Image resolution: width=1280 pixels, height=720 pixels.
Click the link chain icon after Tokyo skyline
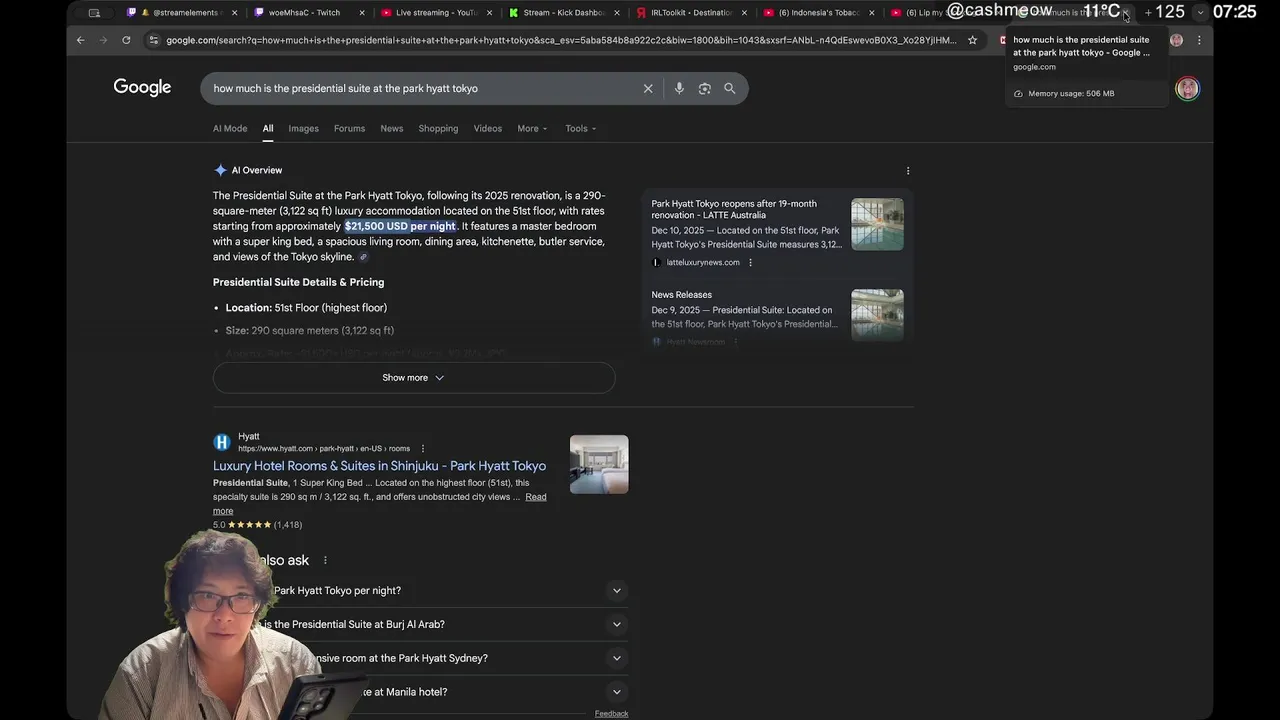[363, 257]
